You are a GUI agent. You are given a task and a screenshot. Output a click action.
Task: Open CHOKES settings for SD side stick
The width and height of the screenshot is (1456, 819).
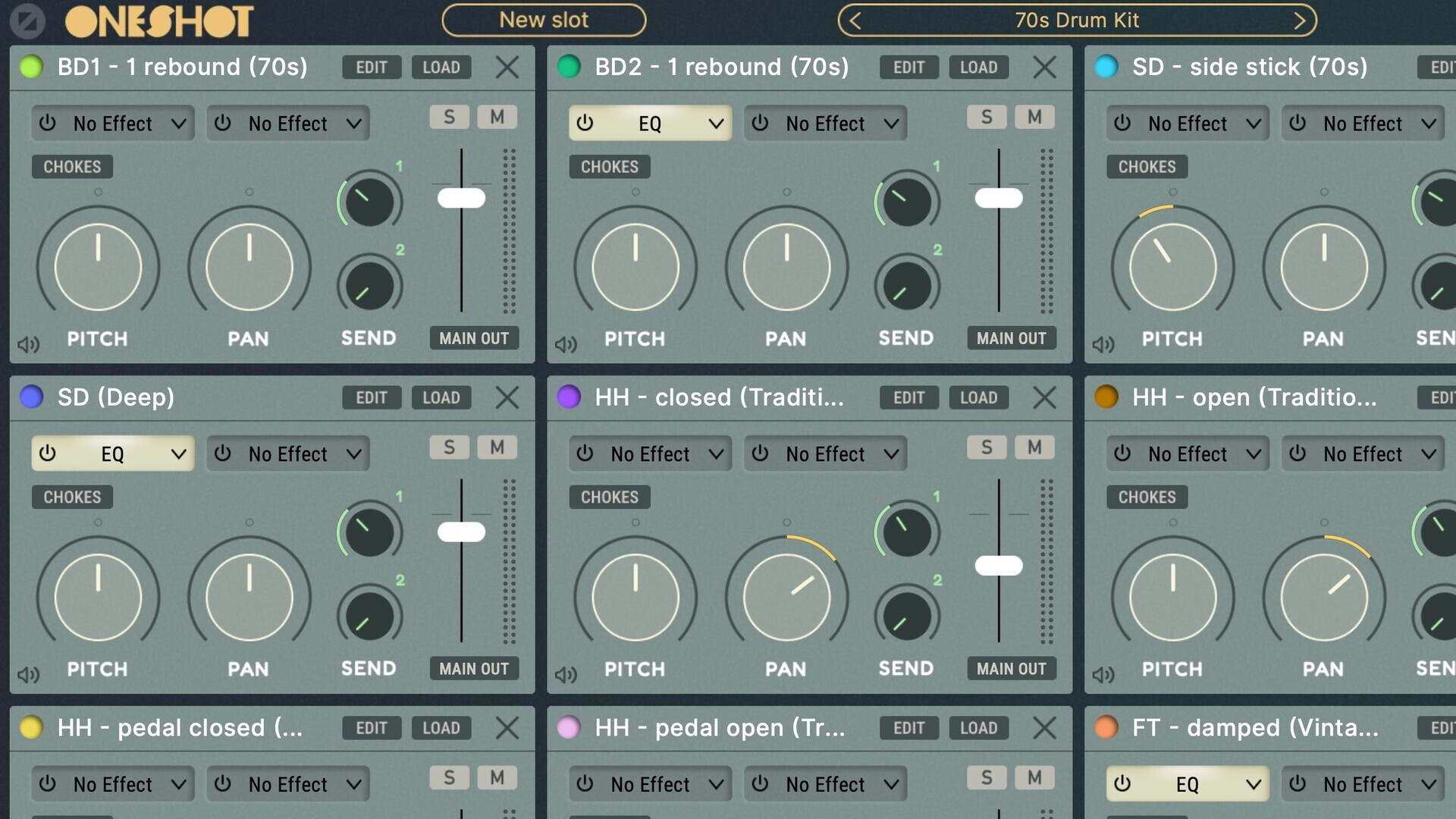tap(1147, 167)
